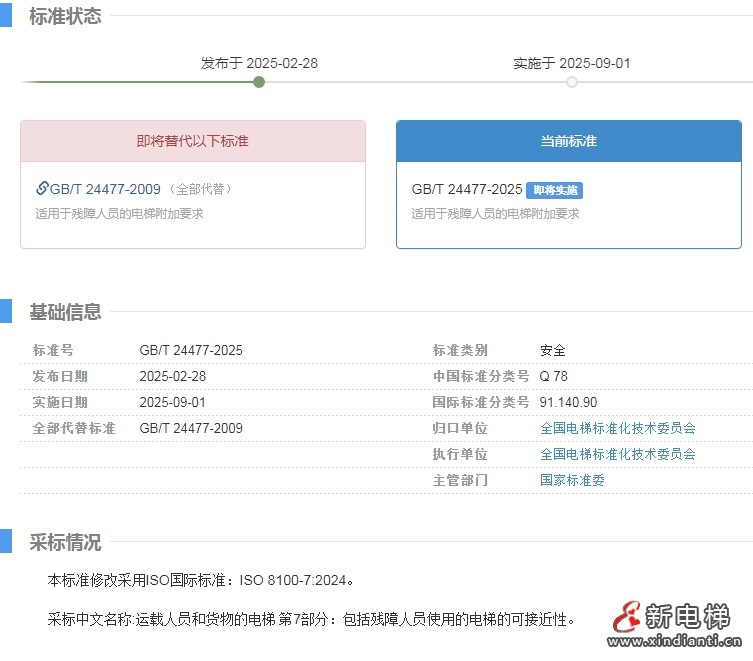Click the 实施于 2025-09-01 label
Image resolution: width=753 pixels, height=661 pixels.
[571, 63]
